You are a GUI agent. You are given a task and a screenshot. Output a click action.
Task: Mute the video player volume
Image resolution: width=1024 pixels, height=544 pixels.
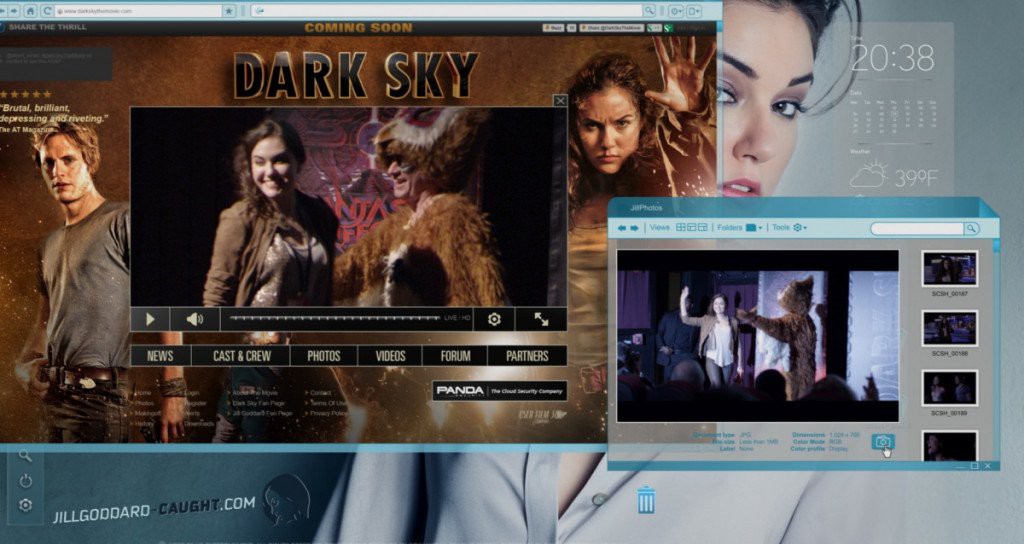pos(192,319)
